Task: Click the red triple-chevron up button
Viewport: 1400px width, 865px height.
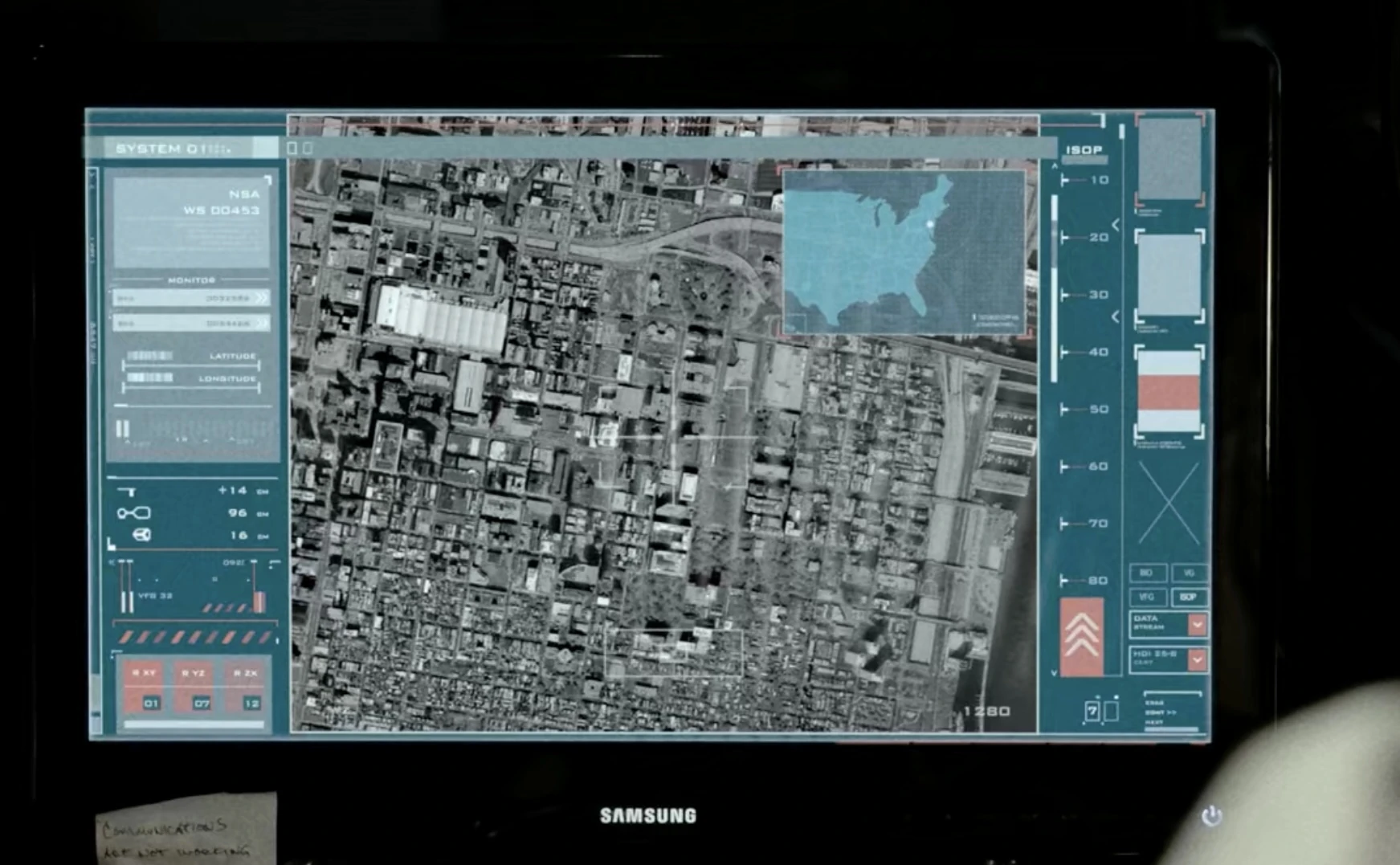Action: point(1082,636)
